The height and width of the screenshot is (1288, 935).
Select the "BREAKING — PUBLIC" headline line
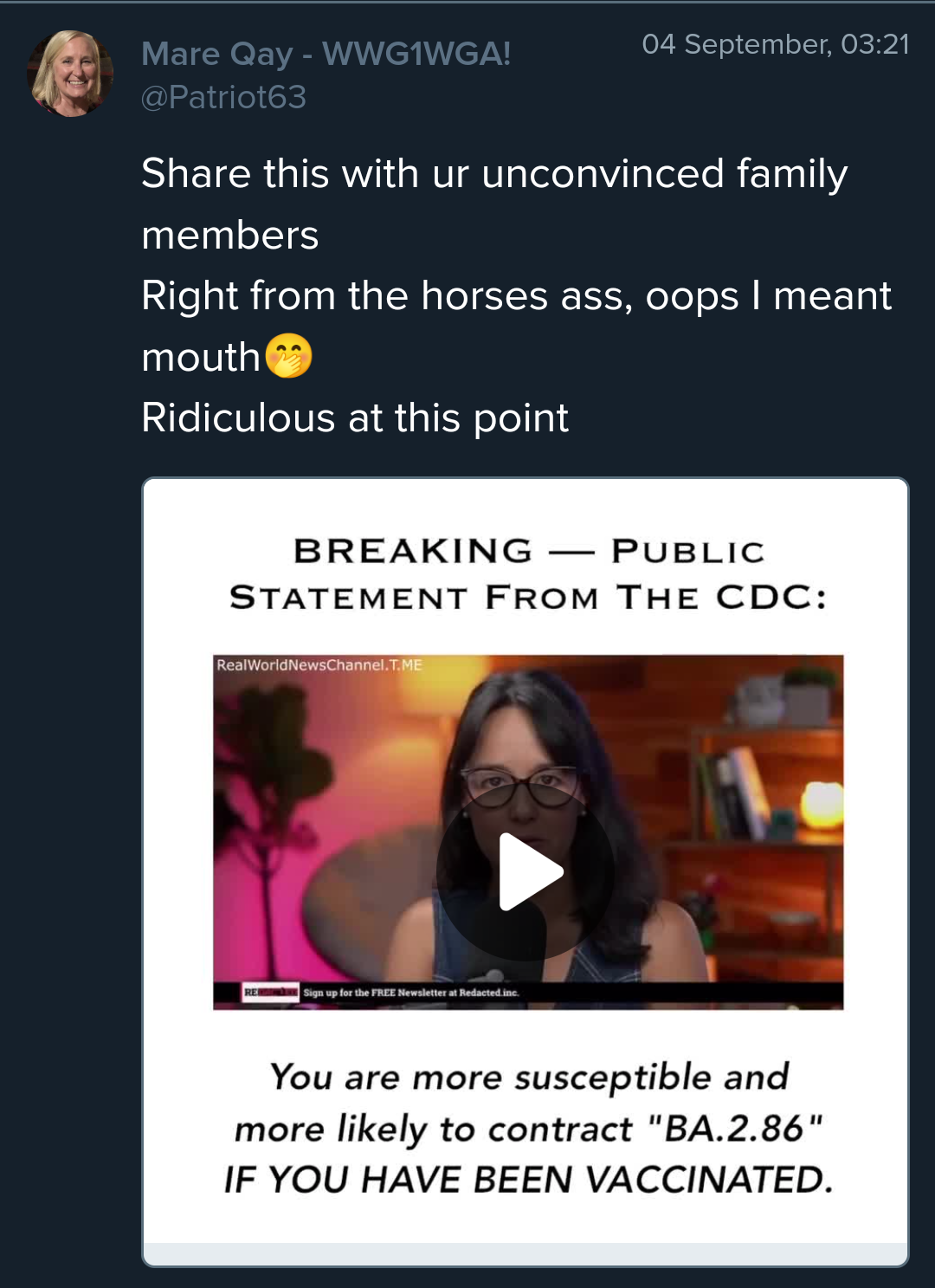[528, 551]
